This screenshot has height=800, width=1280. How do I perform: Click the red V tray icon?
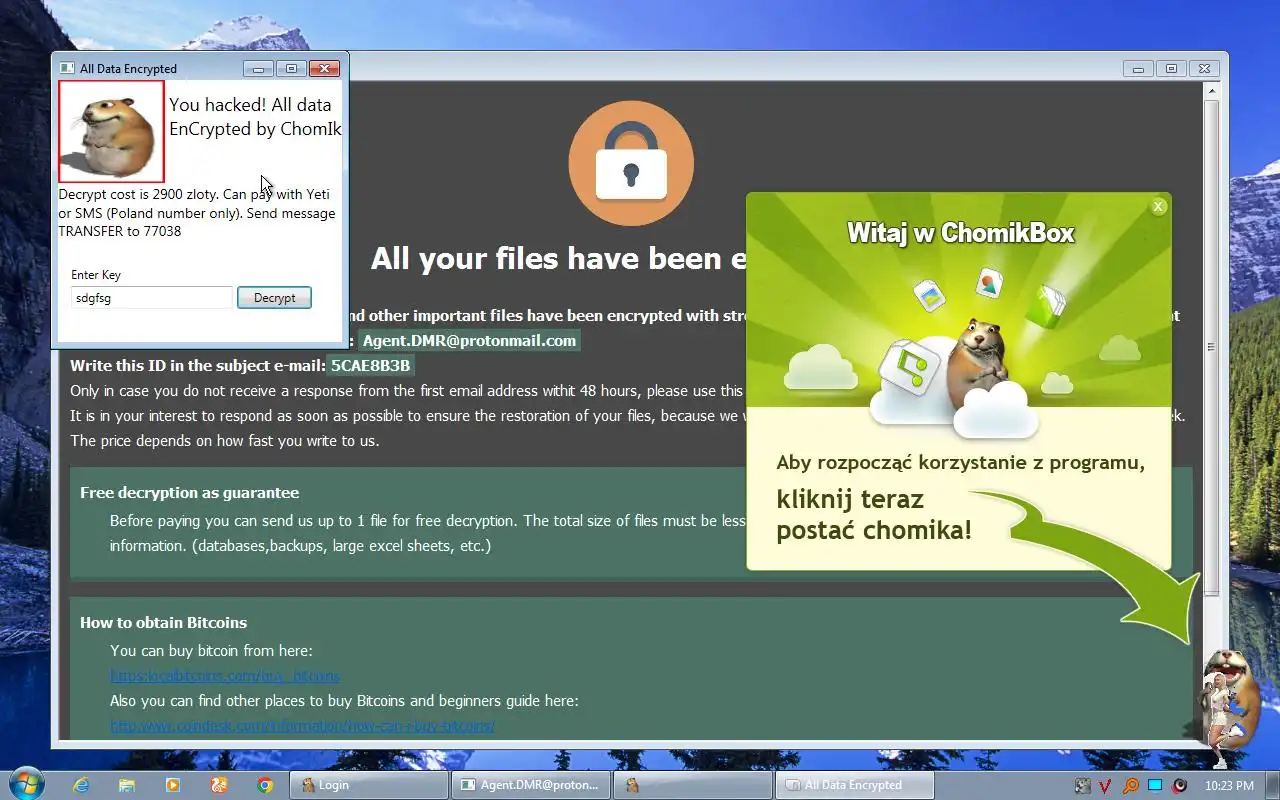pyautogui.click(x=1106, y=785)
